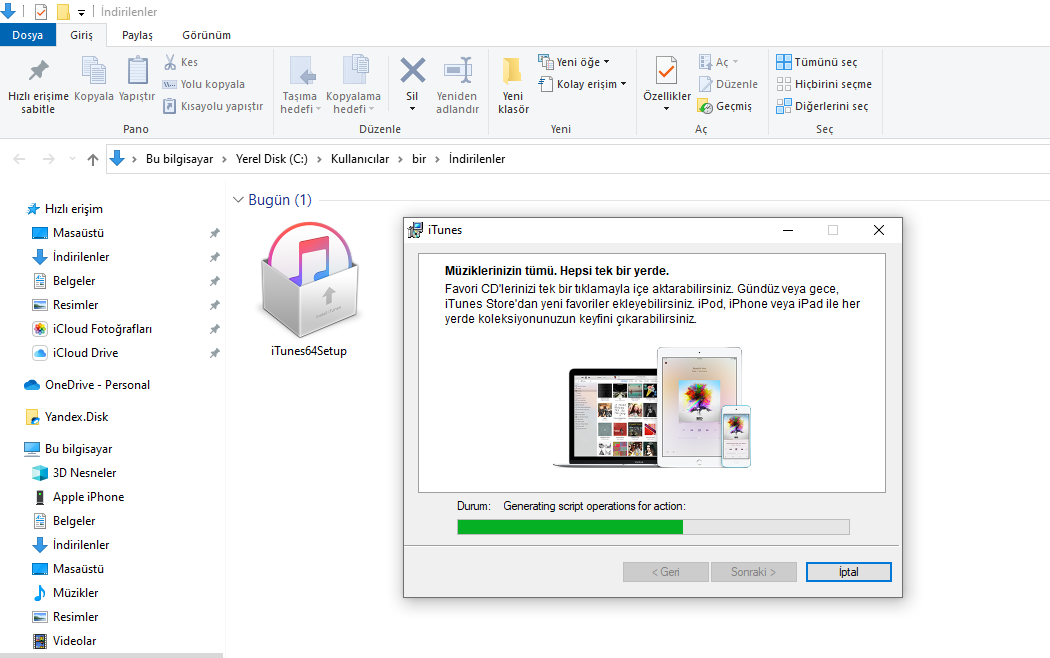Open the Dosya menu
The image size is (1050, 658).
(28, 35)
